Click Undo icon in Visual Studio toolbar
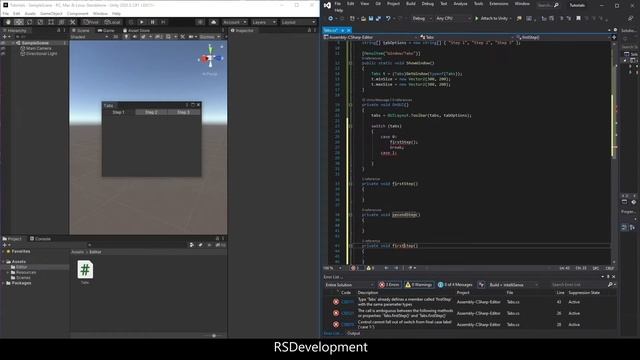 click(x=388, y=18)
